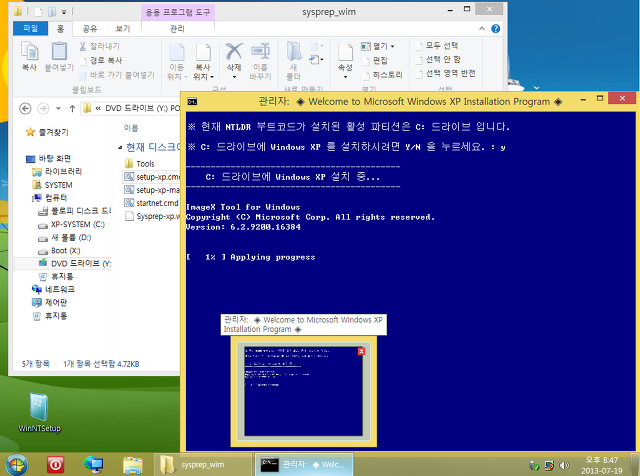Click the Name column header

pyautogui.click(x=131, y=128)
